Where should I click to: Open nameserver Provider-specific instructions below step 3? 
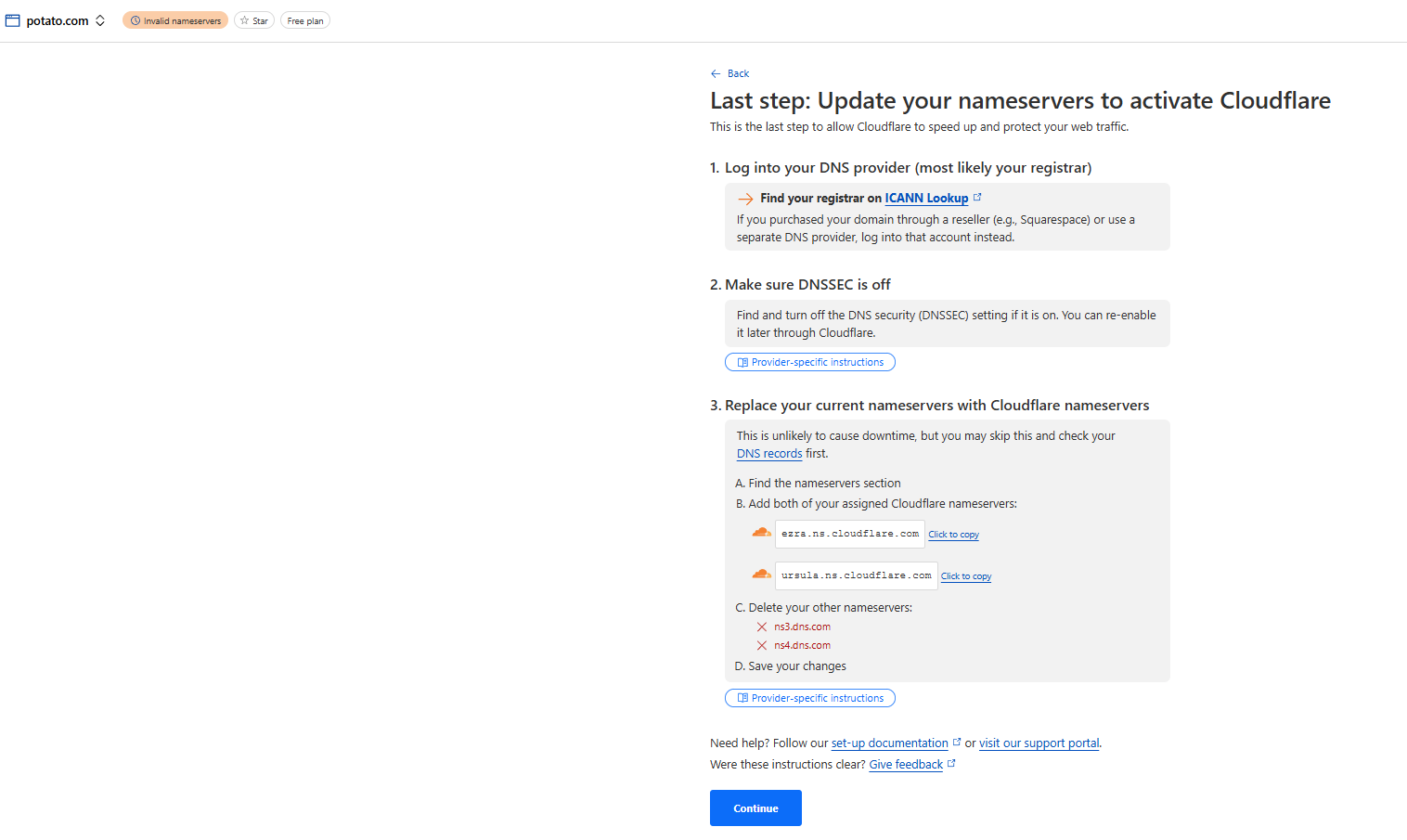tap(810, 698)
